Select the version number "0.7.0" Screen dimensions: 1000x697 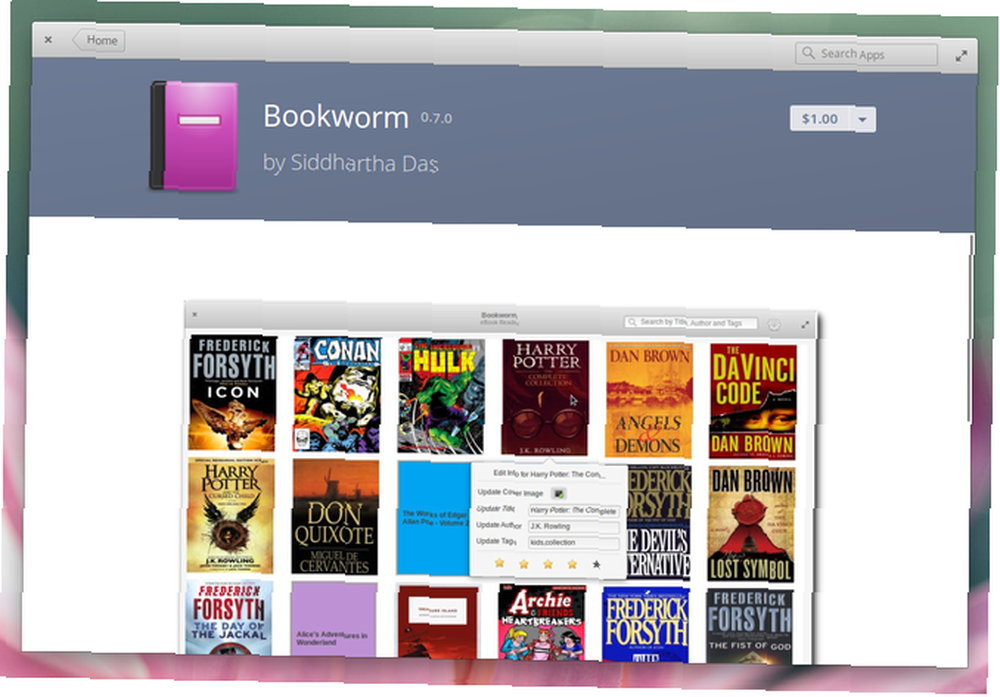tap(436, 118)
